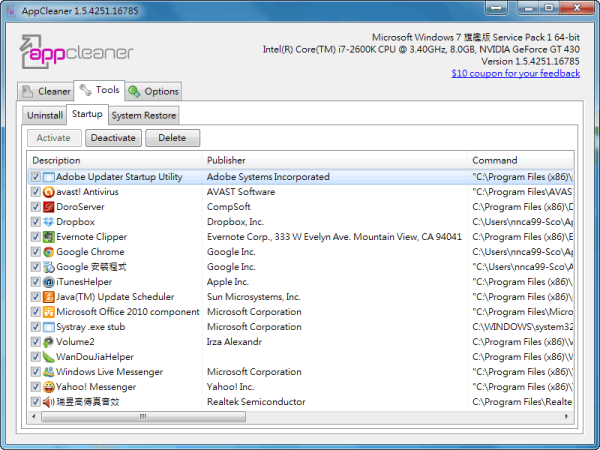The width and height of the screenshot is (600, 450).
Task: Click the WanDouJiaHelper green pea icon
Action: (49, 357)
